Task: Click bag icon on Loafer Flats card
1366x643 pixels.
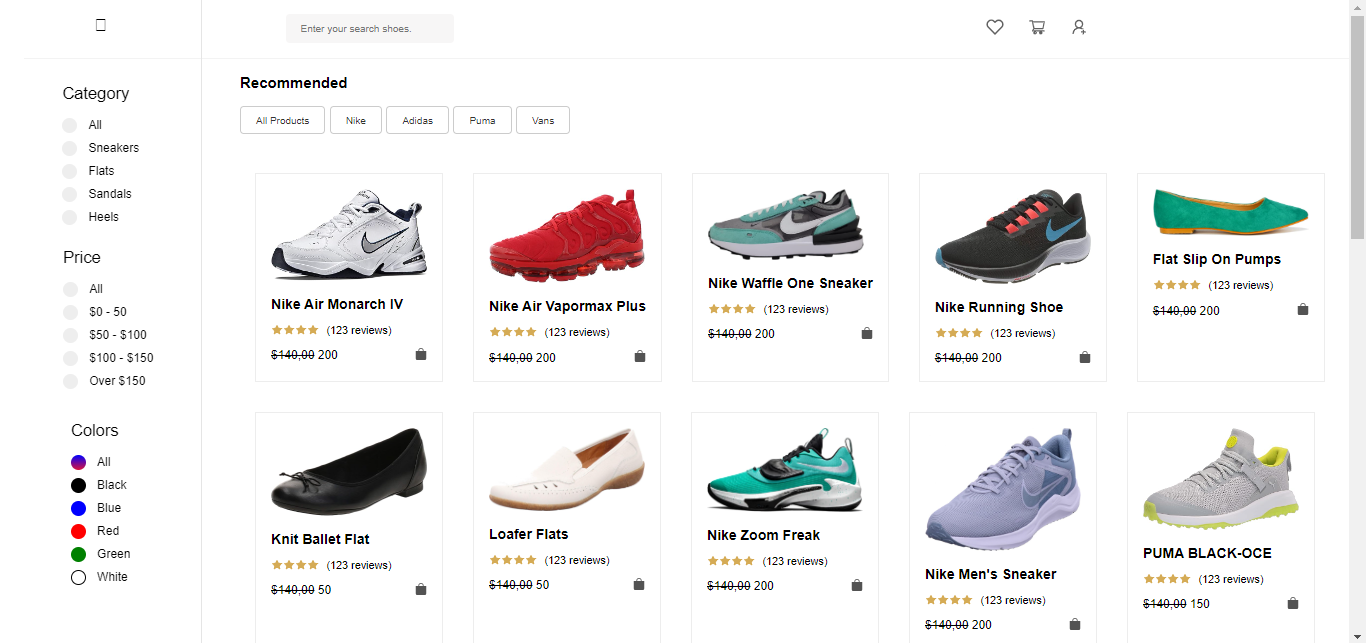Action: point(639,585)
